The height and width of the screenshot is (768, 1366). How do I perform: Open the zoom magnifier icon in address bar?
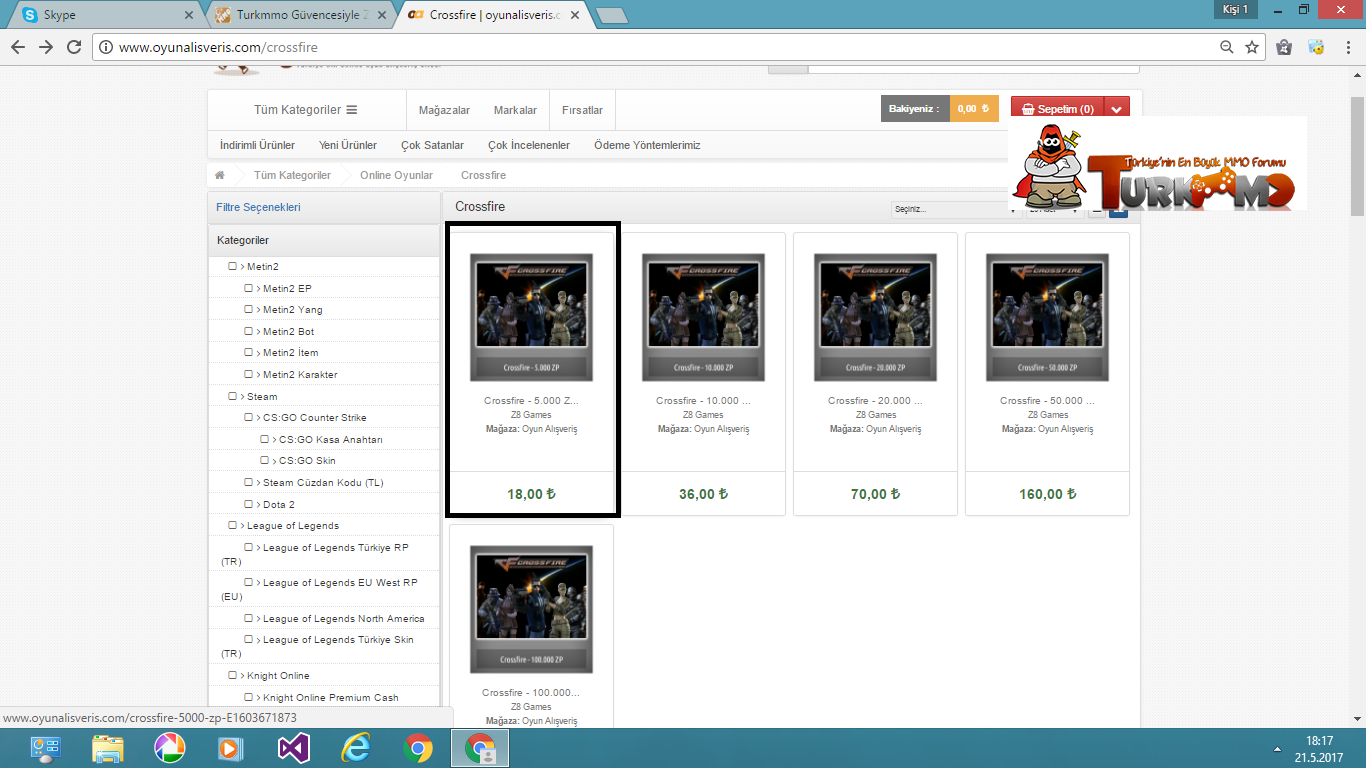click(x=1227, y=47)
